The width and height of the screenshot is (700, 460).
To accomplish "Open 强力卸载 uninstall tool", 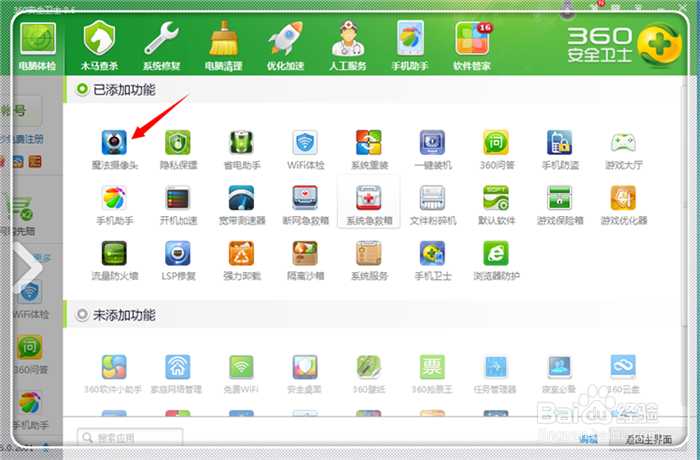I will pos(242,260).
